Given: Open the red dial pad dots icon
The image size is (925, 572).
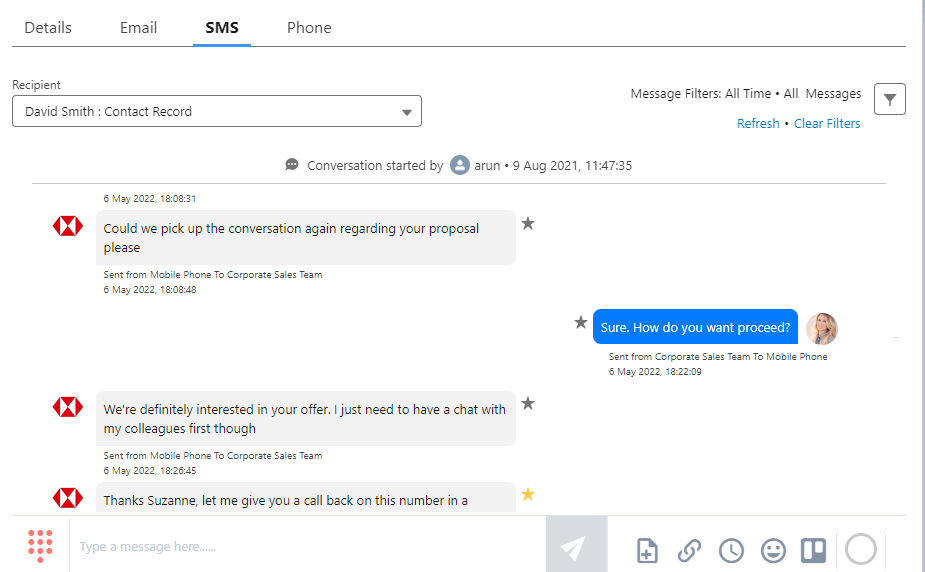Looking at the screenshot, I should 40,545.
